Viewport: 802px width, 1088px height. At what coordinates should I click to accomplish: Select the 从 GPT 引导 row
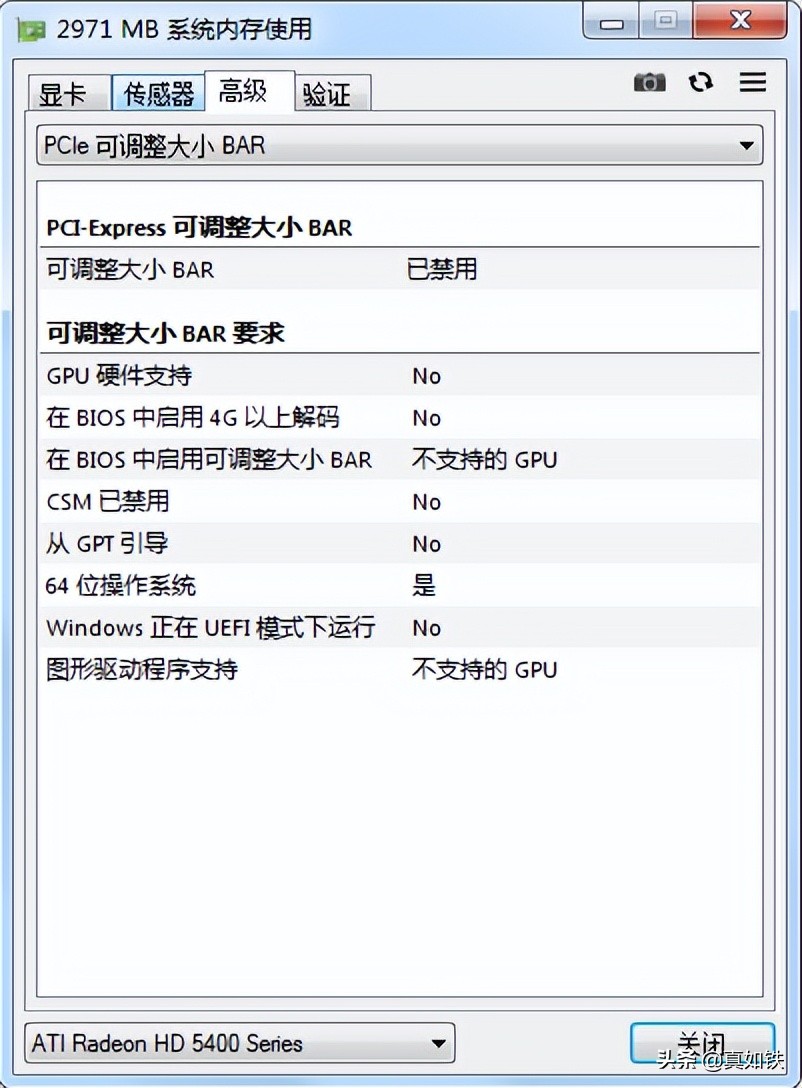[x=399, y=544]
